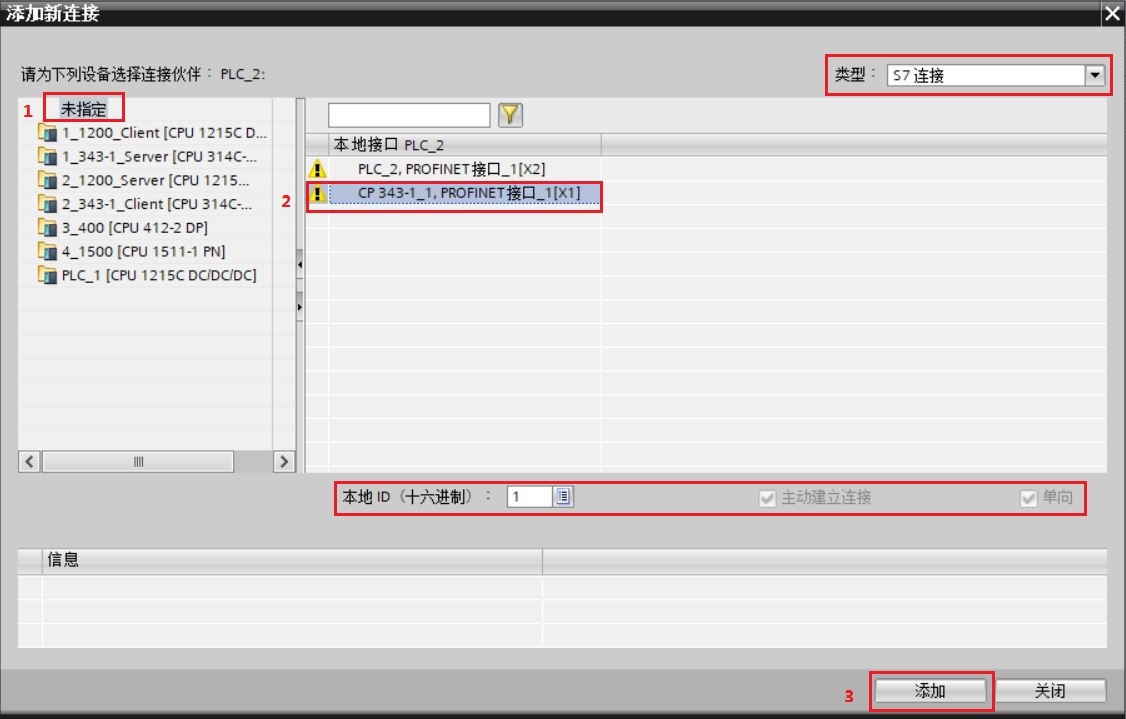Expand the right panel splitter arrow

(299, 307)
